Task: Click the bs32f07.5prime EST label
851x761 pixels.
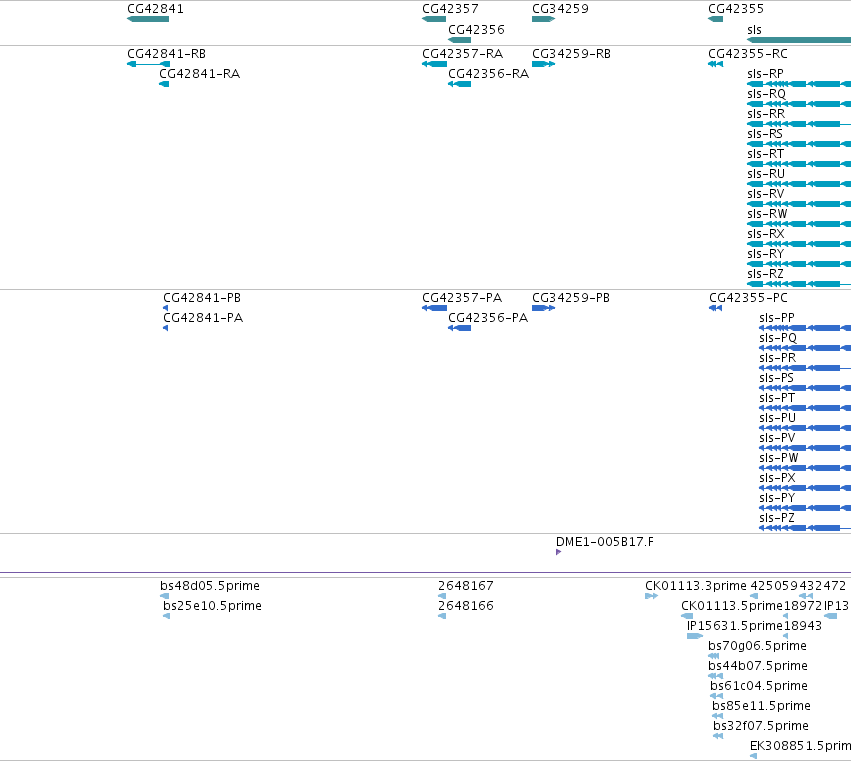Action: coord(761,726)
